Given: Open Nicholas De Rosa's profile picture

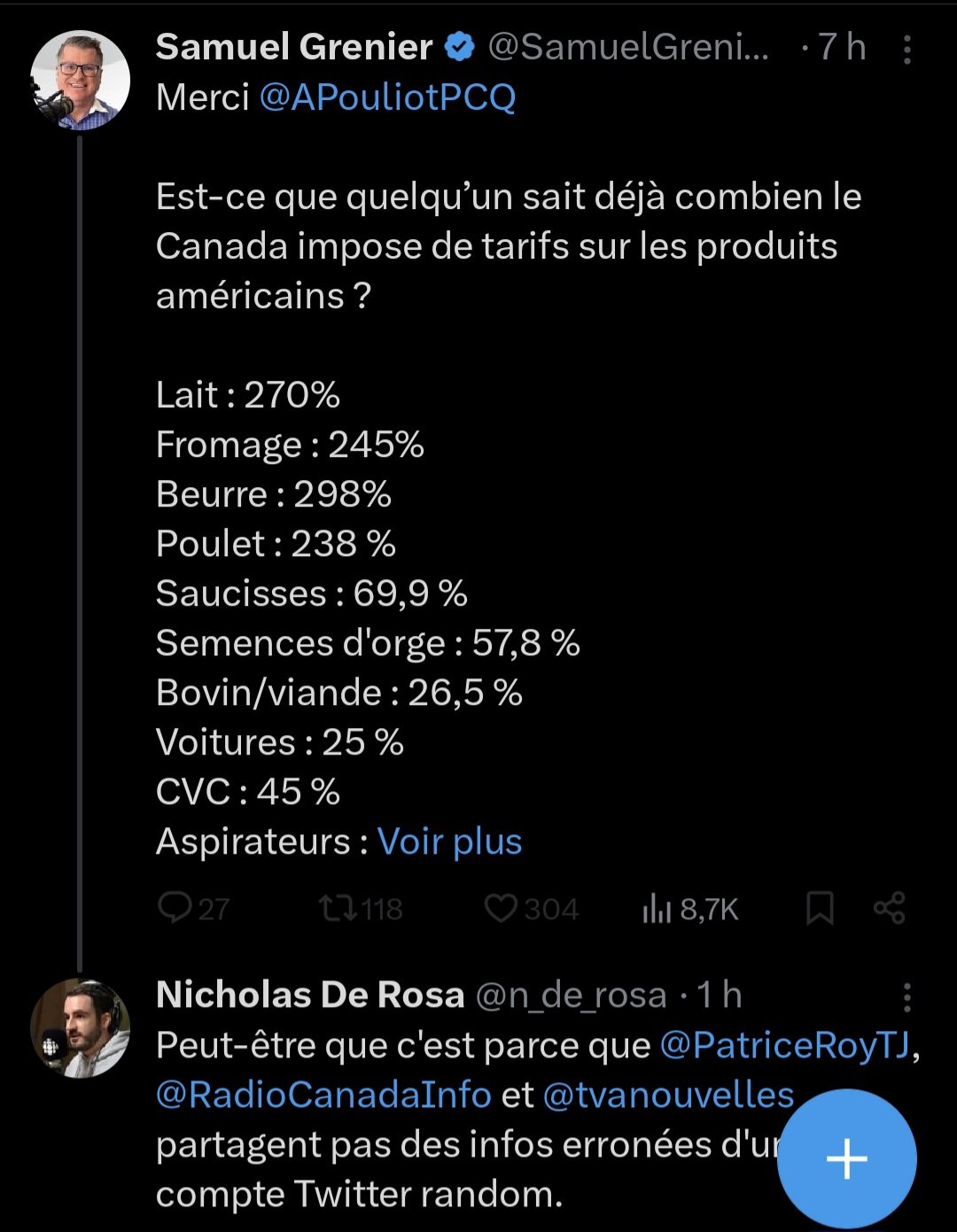Looking at the screenshot, I should pyautogui.click(x=81, y=1028).
